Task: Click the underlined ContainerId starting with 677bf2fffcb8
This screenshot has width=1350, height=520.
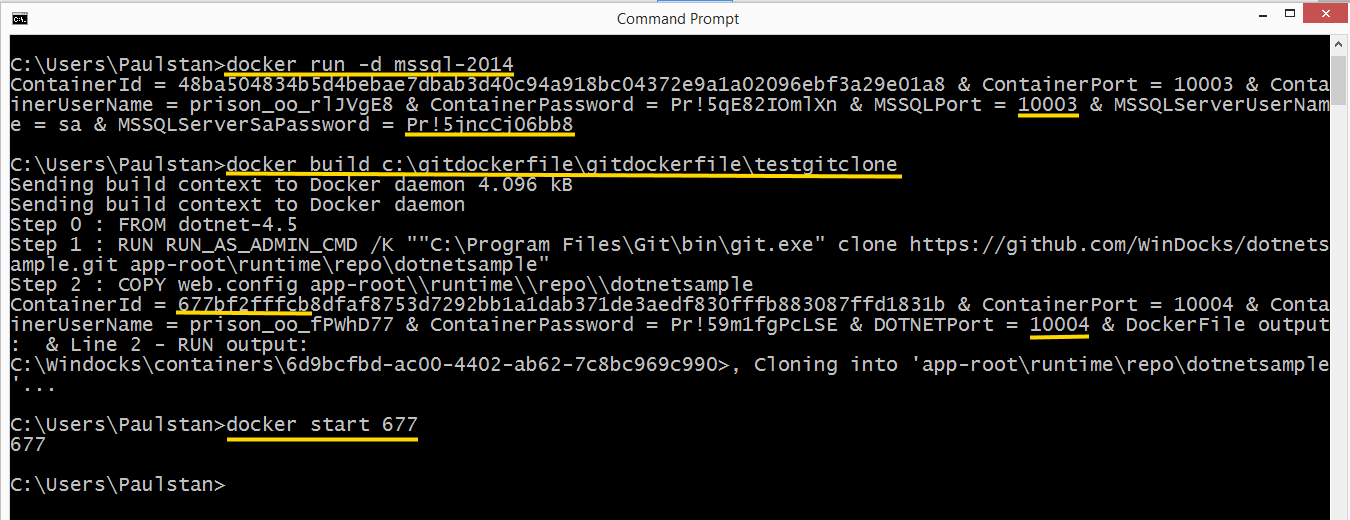Action: [249, 304]
